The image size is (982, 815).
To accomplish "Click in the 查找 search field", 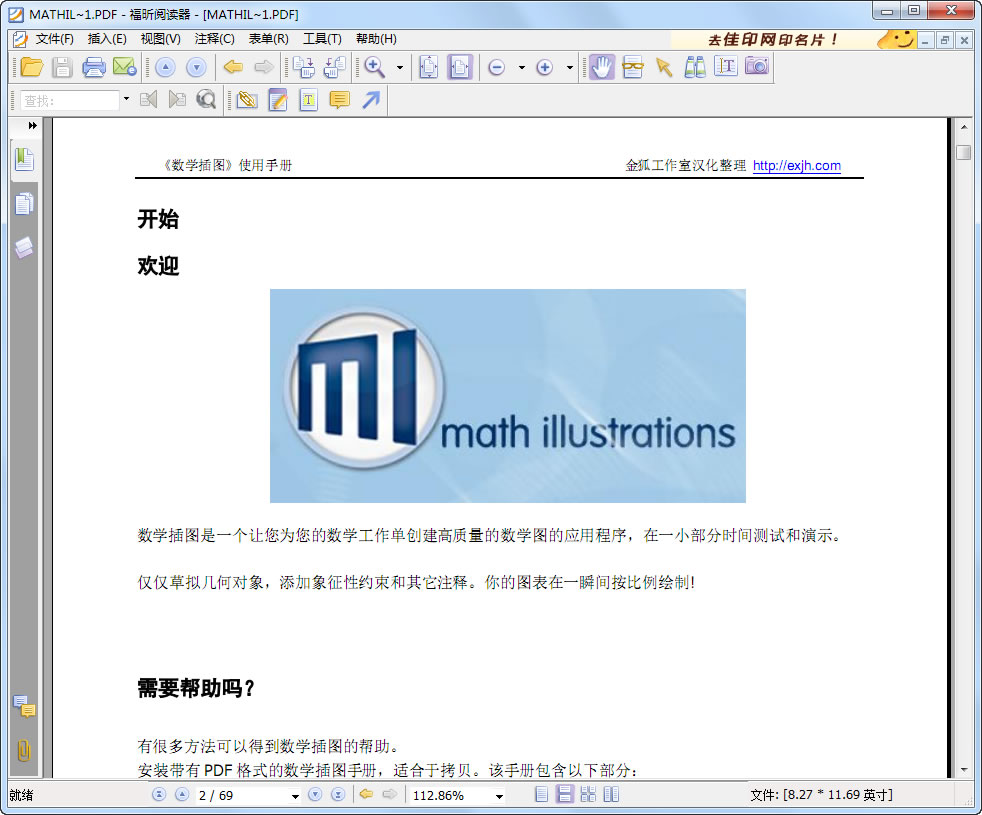I will [68, 100].
